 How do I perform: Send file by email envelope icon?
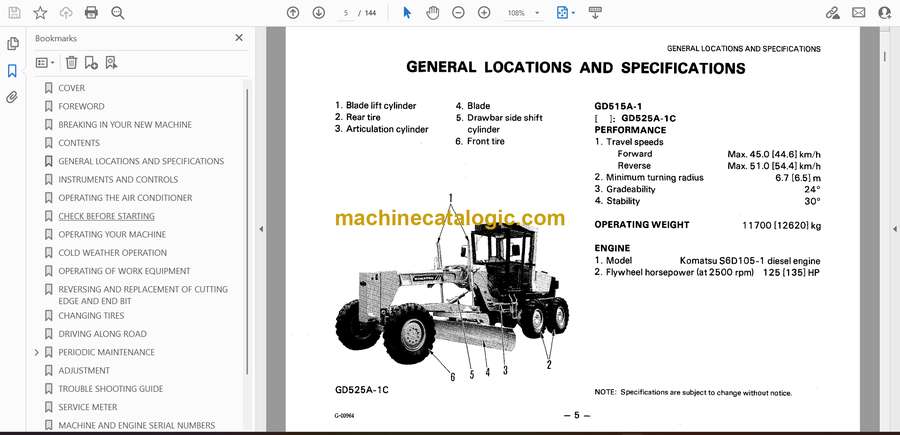click(859, 13)
